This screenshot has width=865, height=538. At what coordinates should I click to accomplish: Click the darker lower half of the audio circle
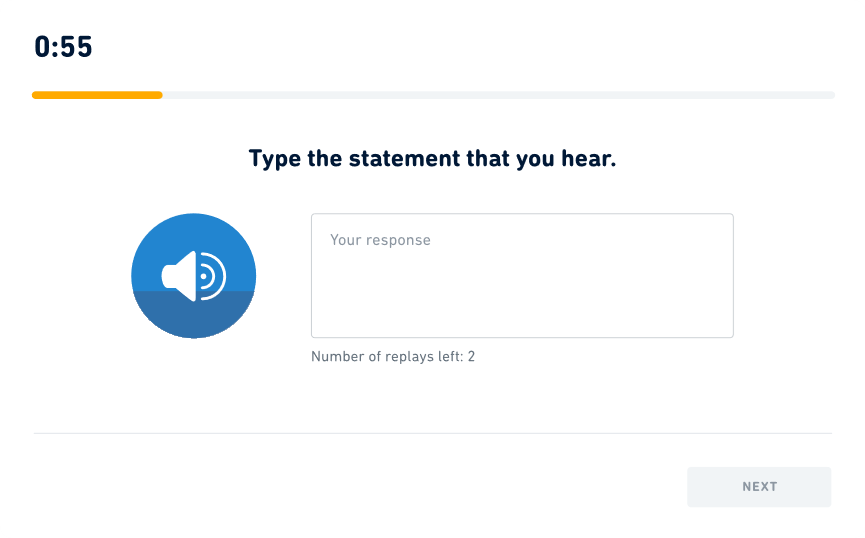coord(194,315)
